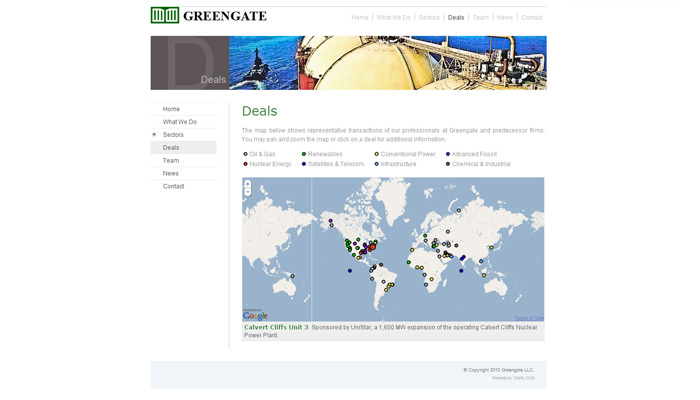Open Contact in the top navigation
The width and height of the screenshot is (700, 400).
pos(532,17)
